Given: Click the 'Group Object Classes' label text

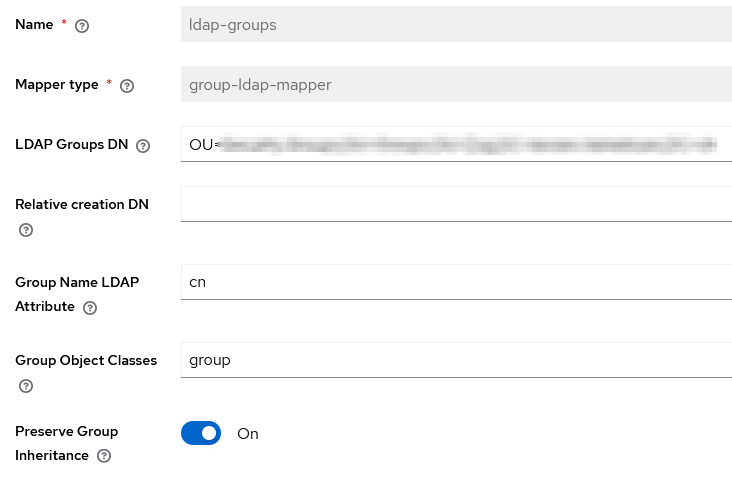Looking at the screenshot, I should [86, 360].
